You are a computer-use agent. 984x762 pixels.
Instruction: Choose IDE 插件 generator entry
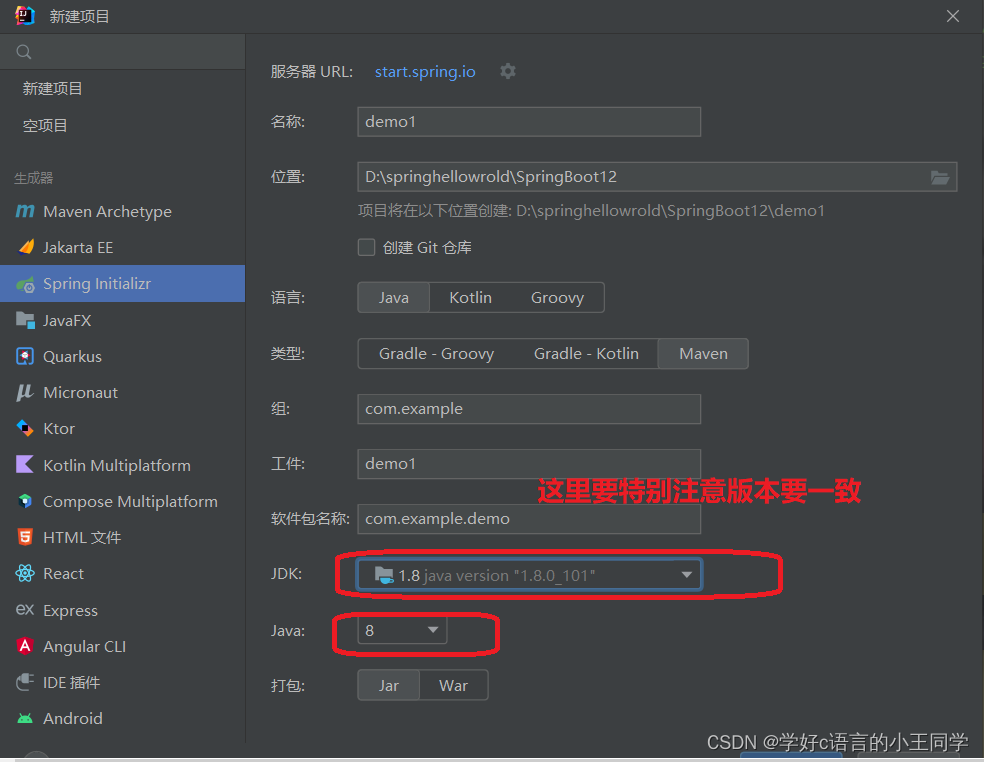click(122, 682)
